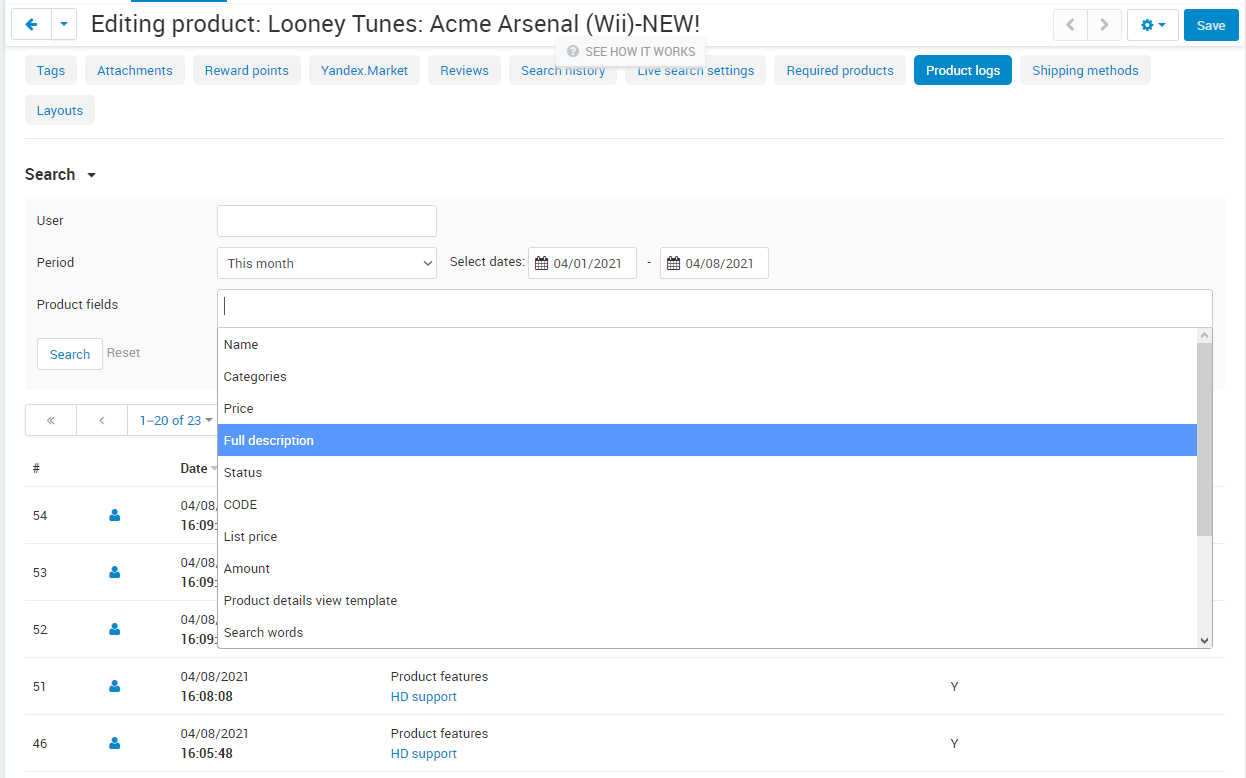The height and width of the screenshot is (778, 1246).
Task: Open the Tags tab
Action: [51, 70]
